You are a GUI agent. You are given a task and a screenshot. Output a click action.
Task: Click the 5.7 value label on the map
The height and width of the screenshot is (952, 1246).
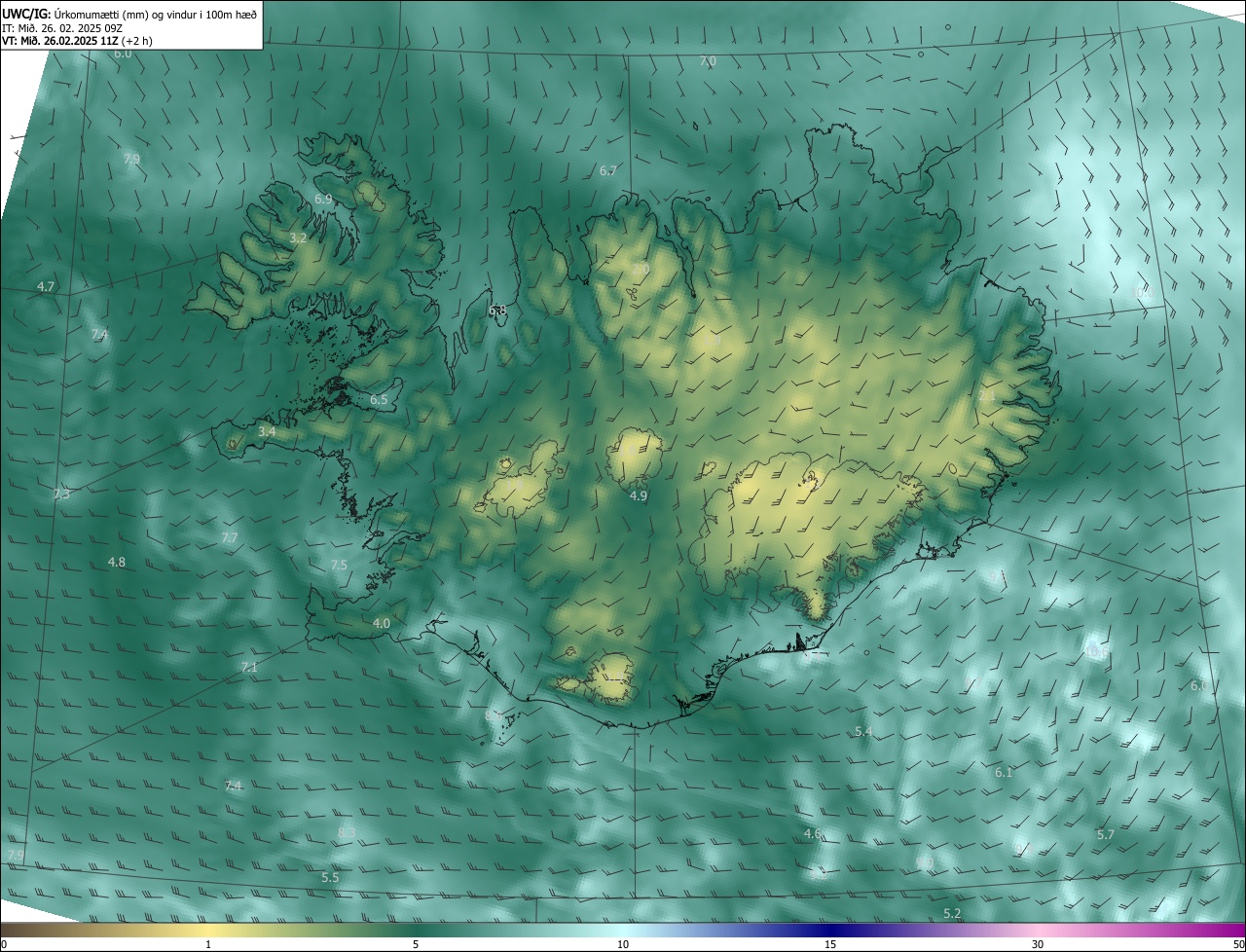click(1106, 835)
